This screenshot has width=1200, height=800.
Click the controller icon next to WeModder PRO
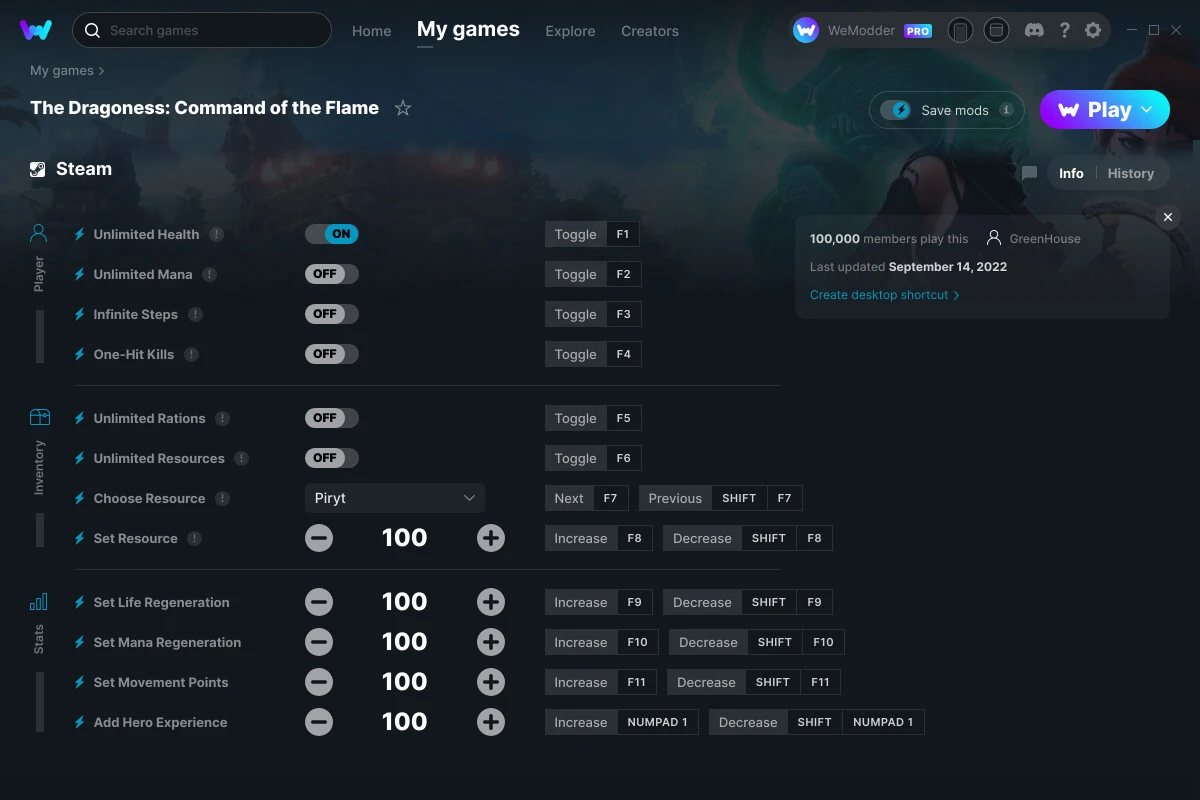[x=960, y=31]
